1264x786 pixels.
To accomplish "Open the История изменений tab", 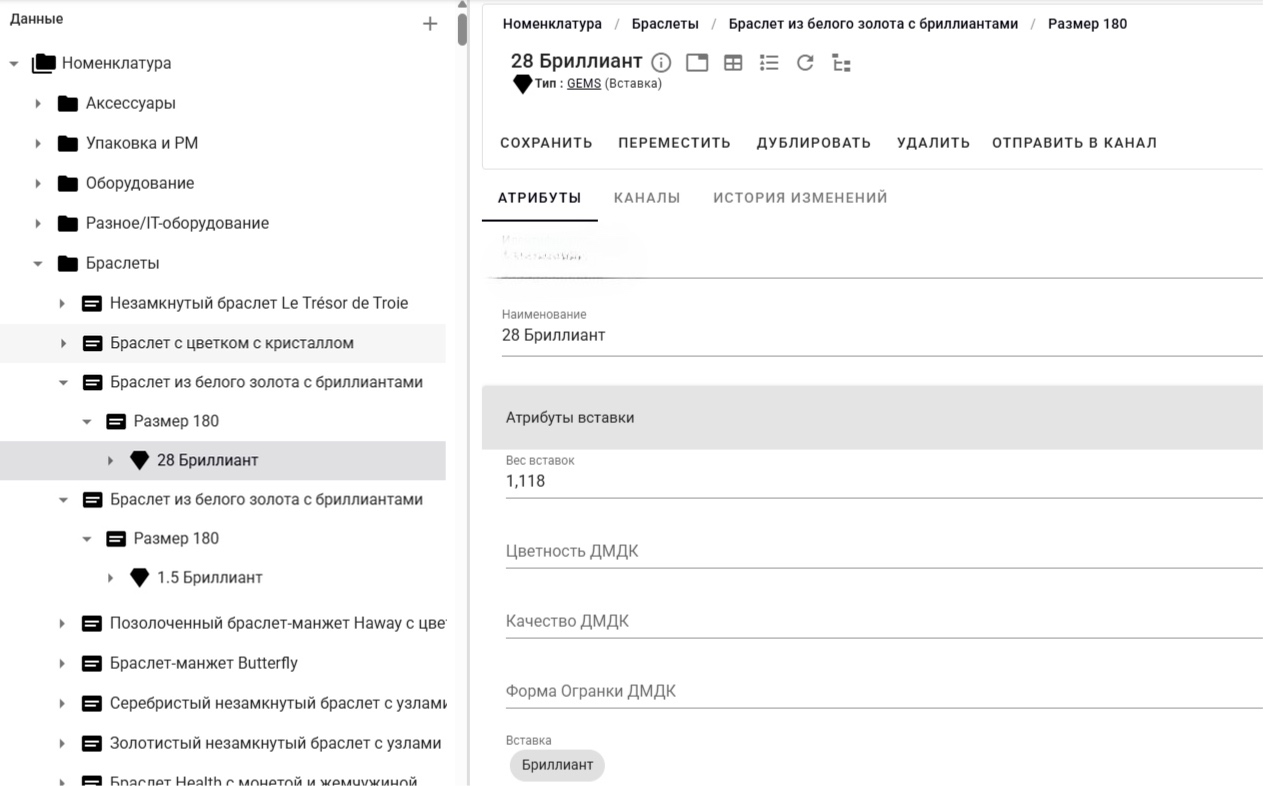I will [x=800, y=198].
